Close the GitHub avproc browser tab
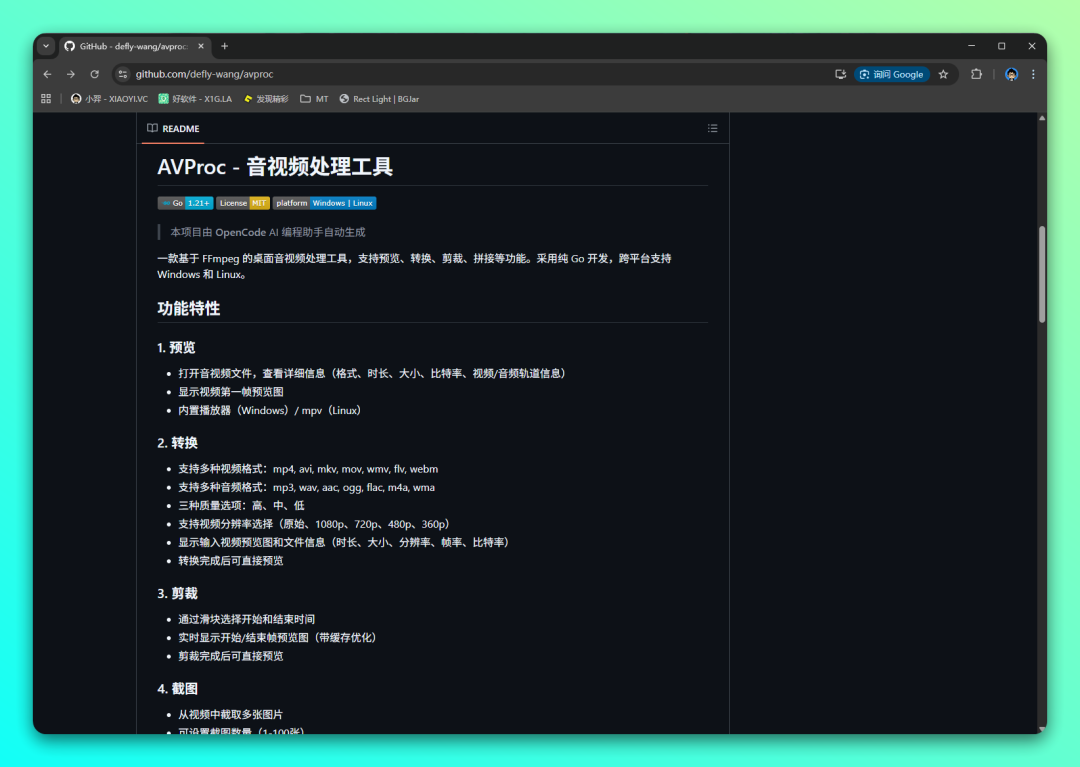 (201, 46)
